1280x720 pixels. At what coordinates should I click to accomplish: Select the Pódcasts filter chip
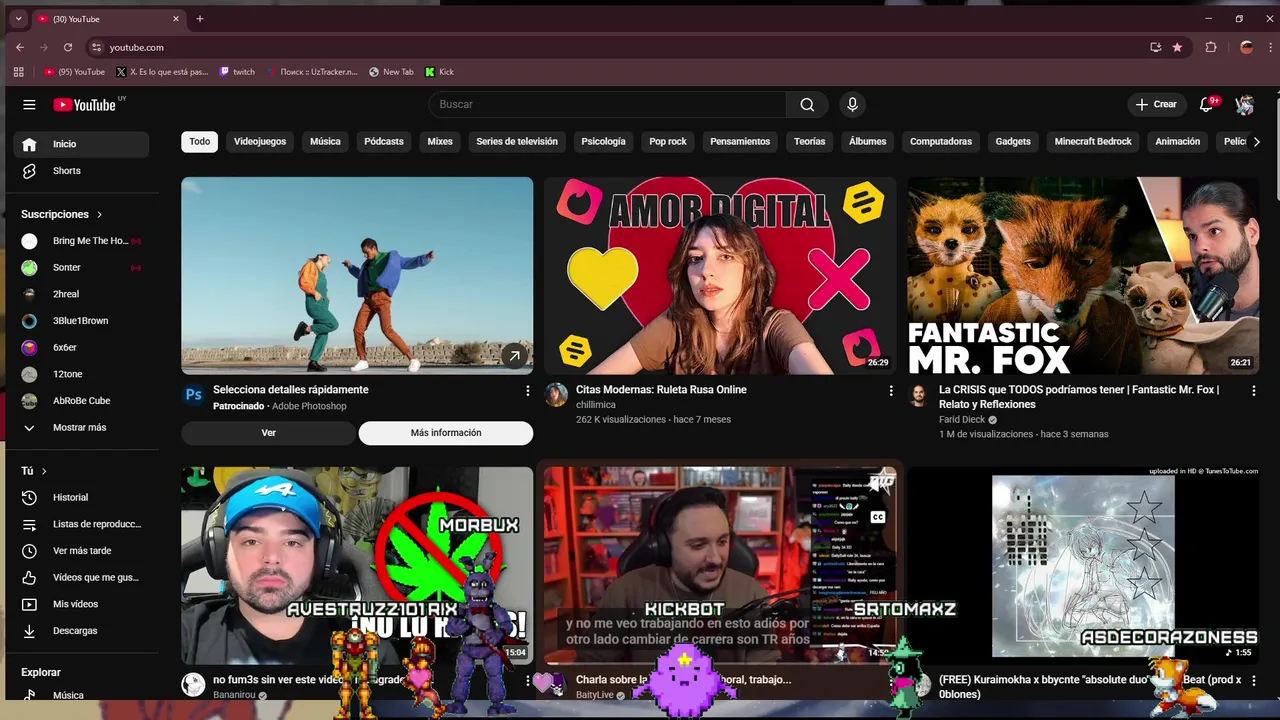click(x=384, y=142)
